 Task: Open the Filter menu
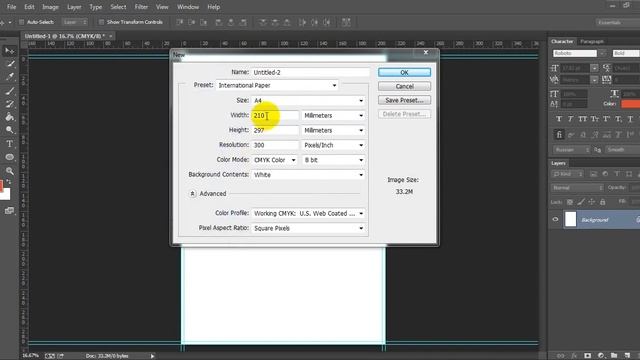[141, 7]
